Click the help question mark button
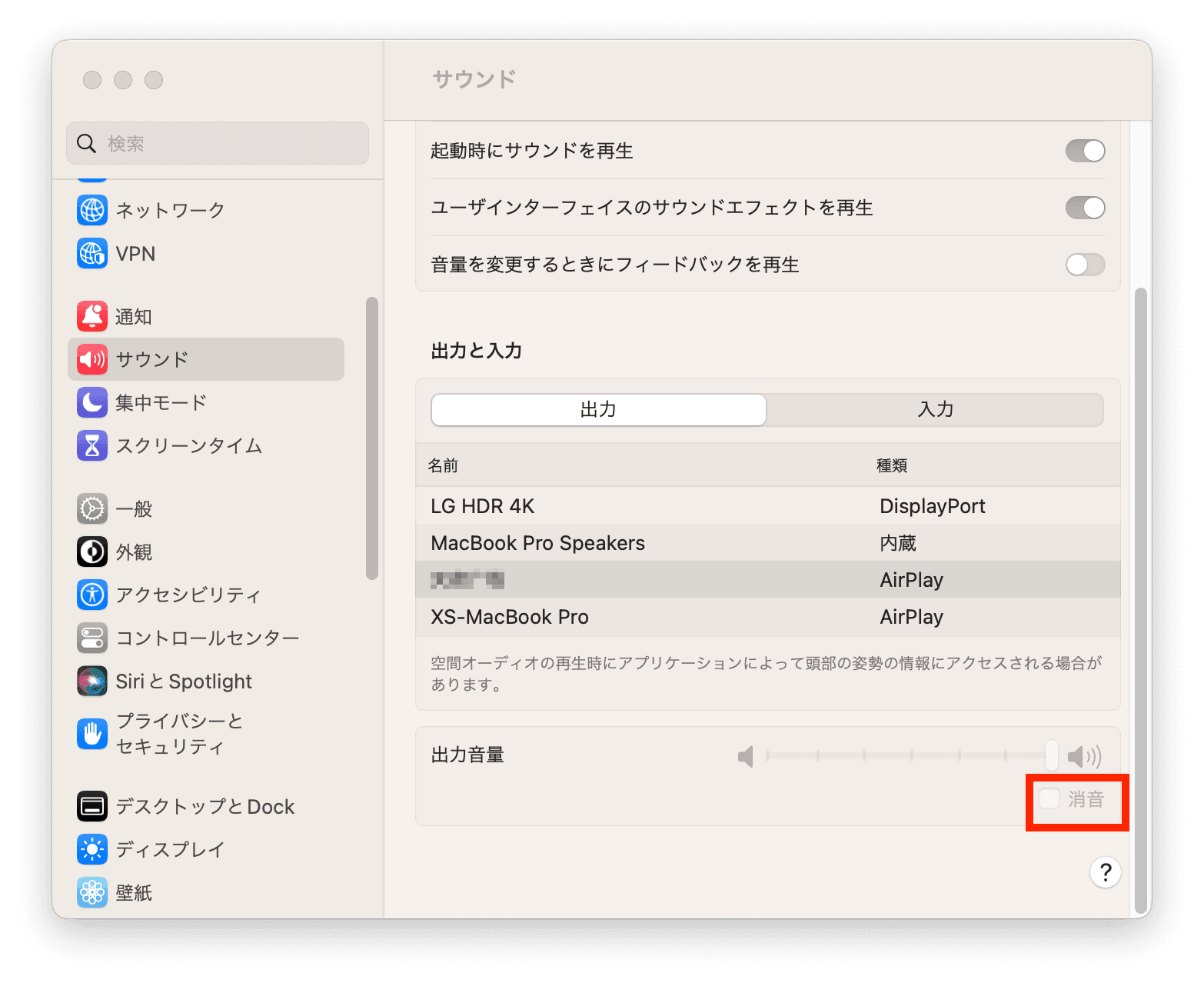 (1105, 871)
